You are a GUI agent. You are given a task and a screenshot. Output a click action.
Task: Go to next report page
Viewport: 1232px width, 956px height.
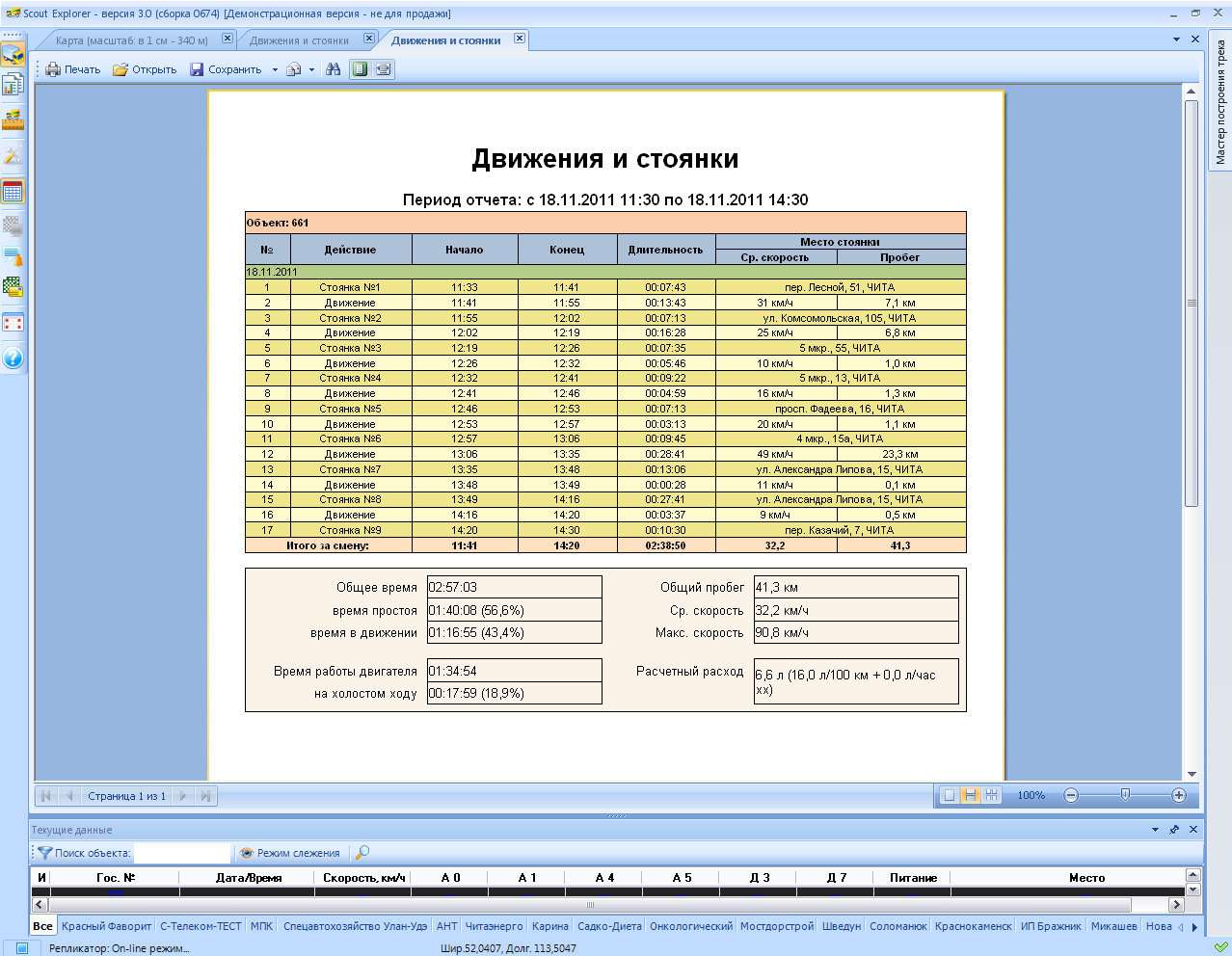[x=182, y=796]
